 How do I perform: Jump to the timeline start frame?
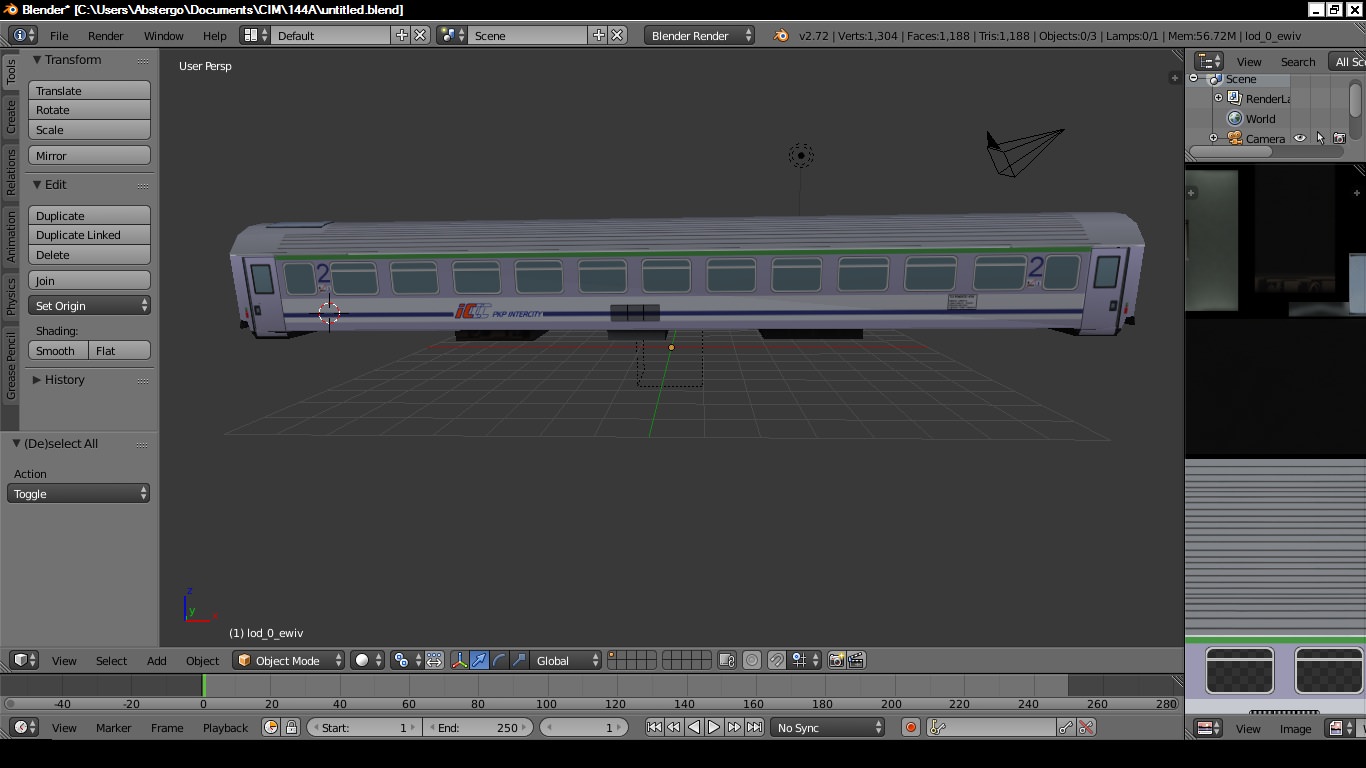click(x=654, y=728)
